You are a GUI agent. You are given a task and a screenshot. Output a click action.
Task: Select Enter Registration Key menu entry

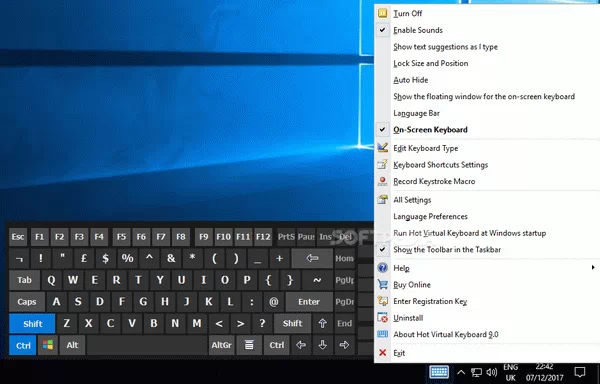point(487,301)
